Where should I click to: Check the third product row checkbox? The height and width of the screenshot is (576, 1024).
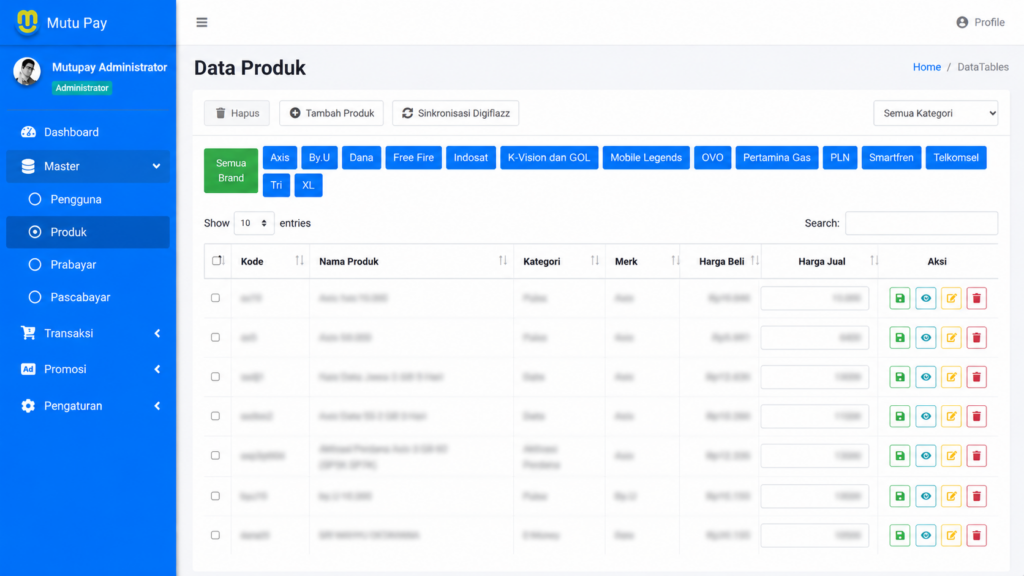point(215,377)
